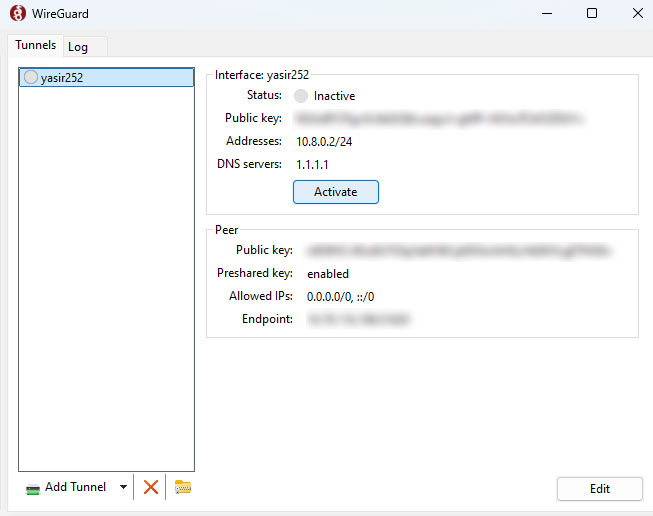Select the Tunnels tab
This screenshot has height=516, width=653.
[x=35, y=45]
